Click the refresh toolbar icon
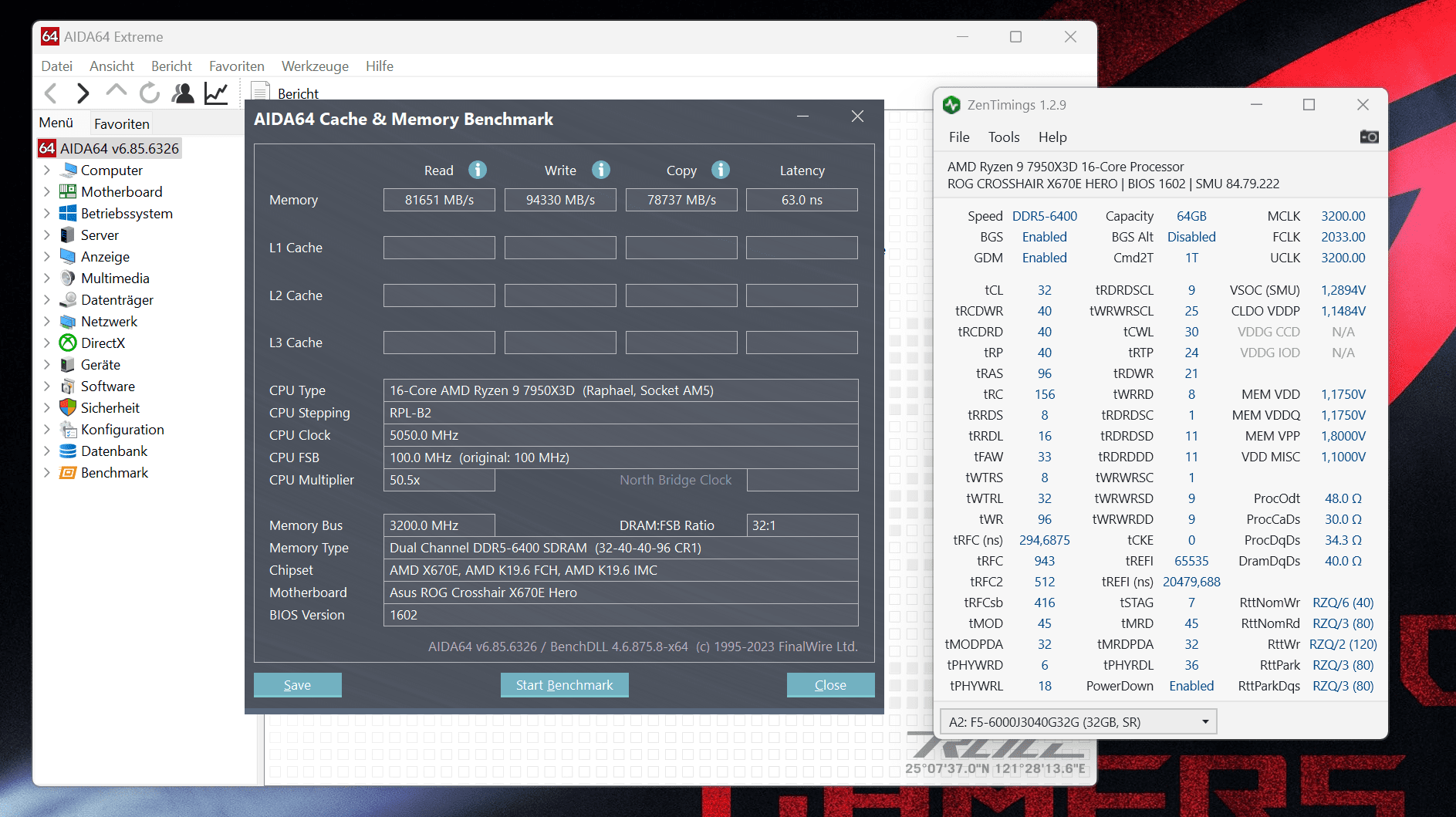The height and width of the screenshot is (817, 1456). 150,93
